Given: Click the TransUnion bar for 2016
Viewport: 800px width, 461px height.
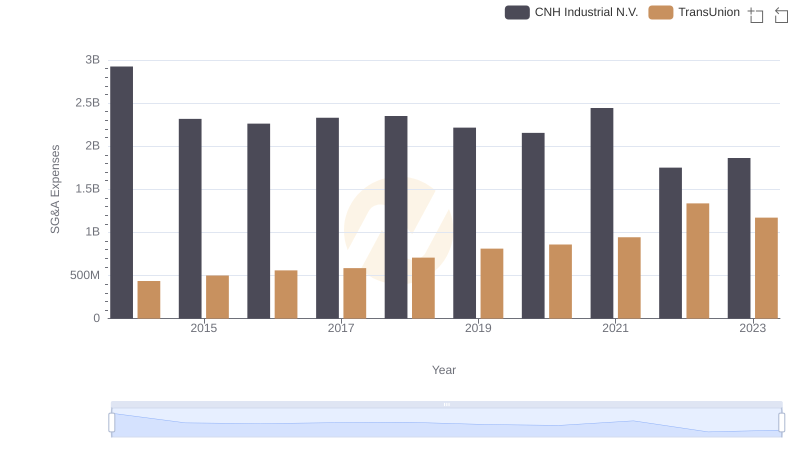Looking at the screenshot, I should pyautogui.click(x=286, y=294).
